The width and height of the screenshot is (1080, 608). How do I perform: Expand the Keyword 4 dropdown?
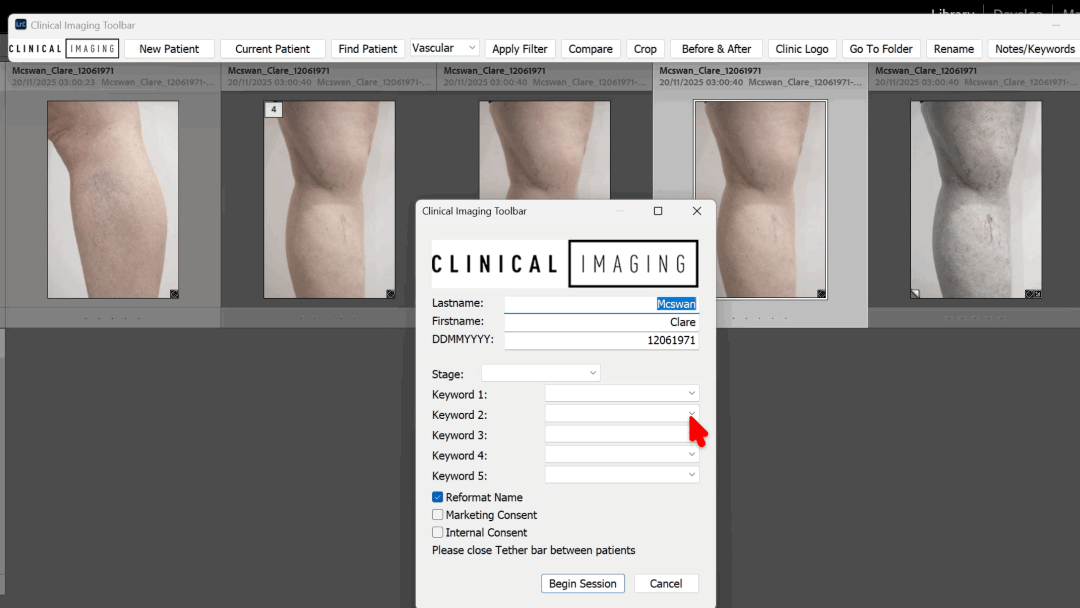point(622,454)
